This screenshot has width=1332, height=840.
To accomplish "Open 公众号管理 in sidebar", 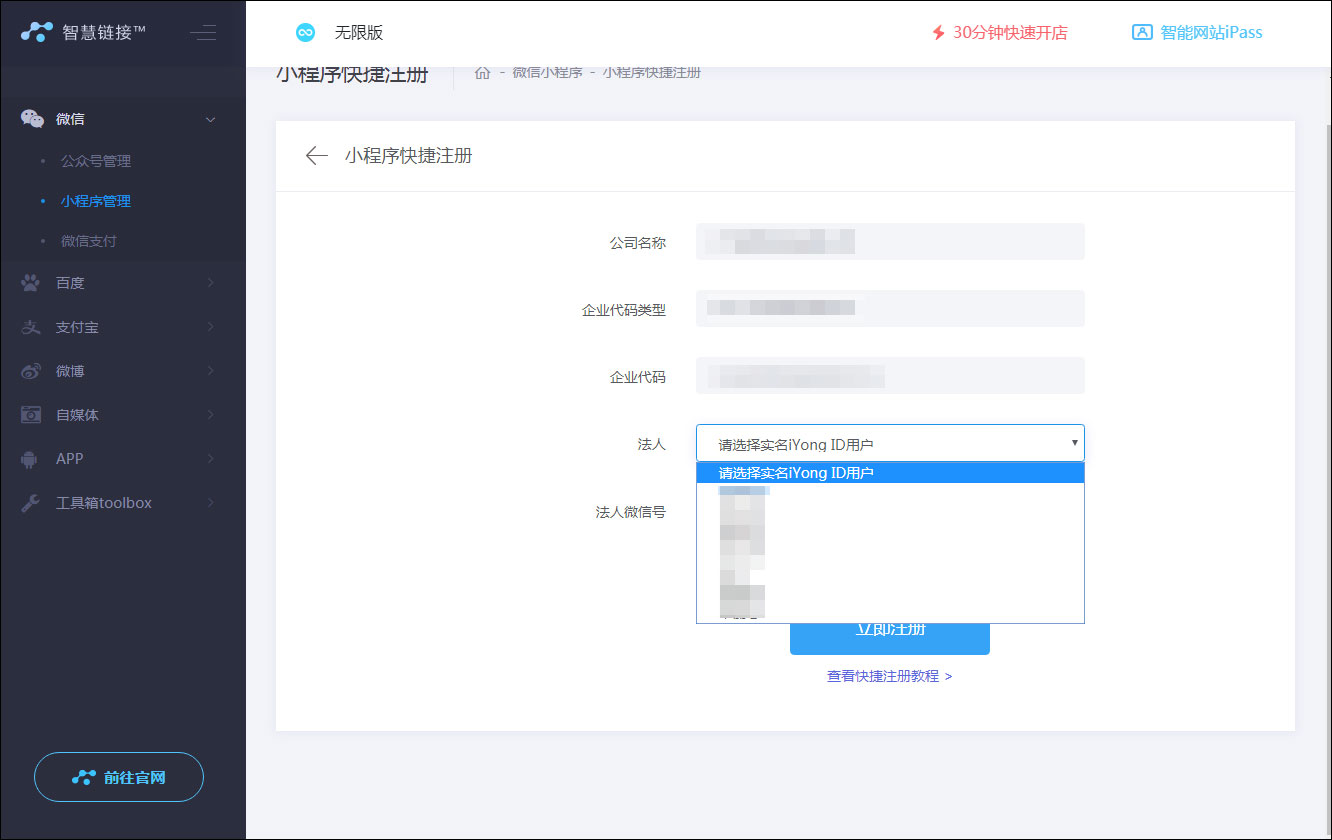I will [x=96, y=161].
